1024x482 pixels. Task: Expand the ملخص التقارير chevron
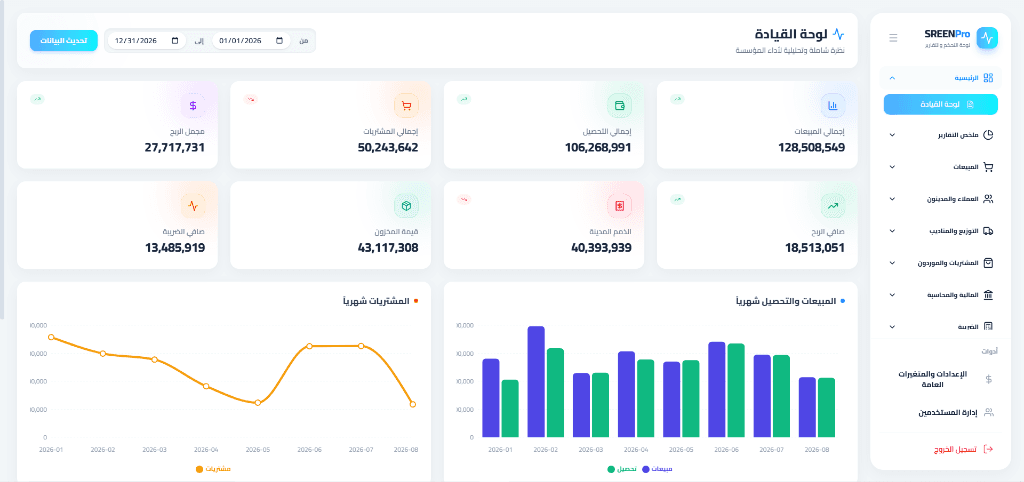(893, 135)
